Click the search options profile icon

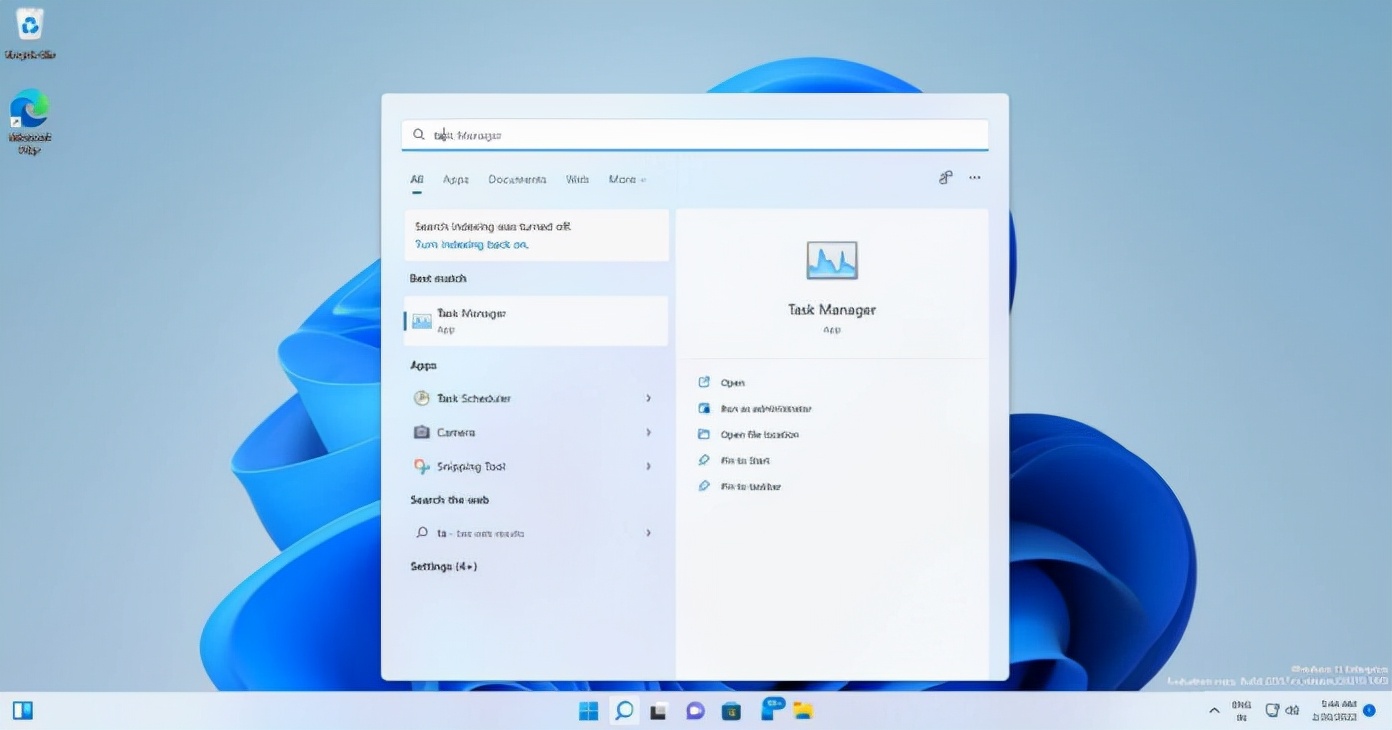coord(945,177)
